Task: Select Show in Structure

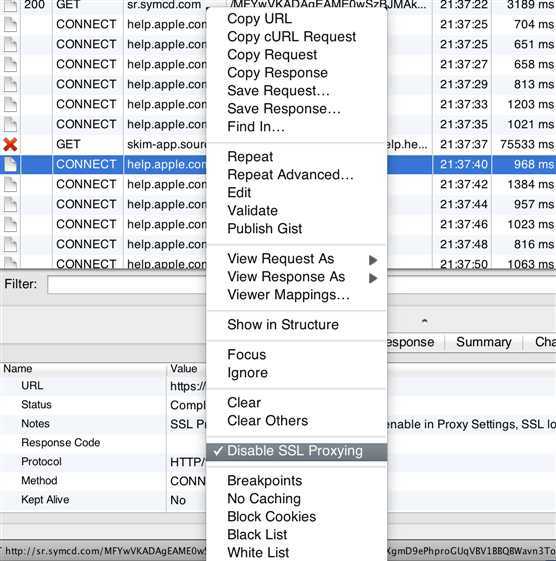Action: (283, 325)
